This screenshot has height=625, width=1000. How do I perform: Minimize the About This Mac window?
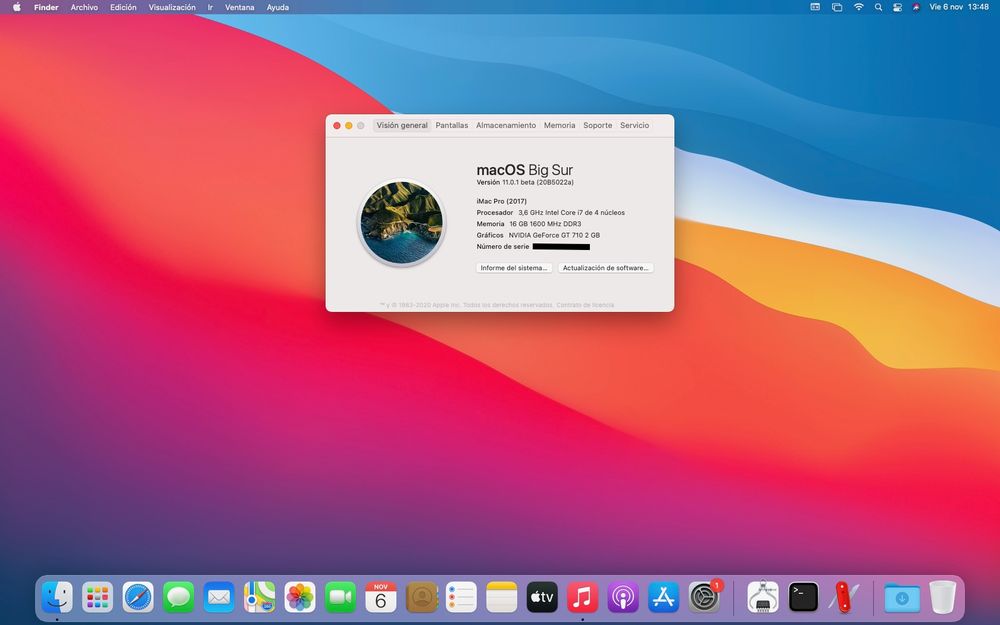349,126
